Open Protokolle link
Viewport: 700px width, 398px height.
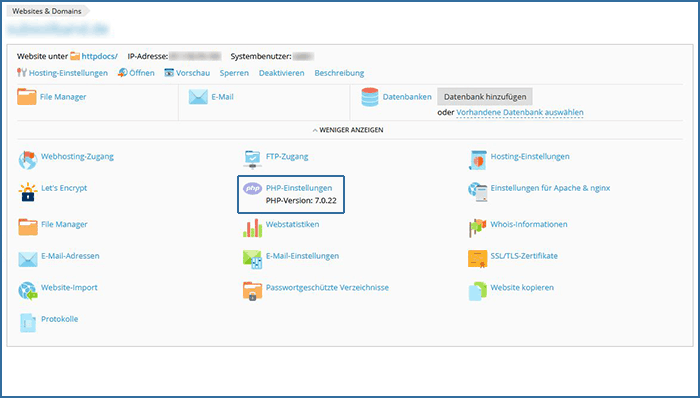pyautogui.click(x=59, y=319)
